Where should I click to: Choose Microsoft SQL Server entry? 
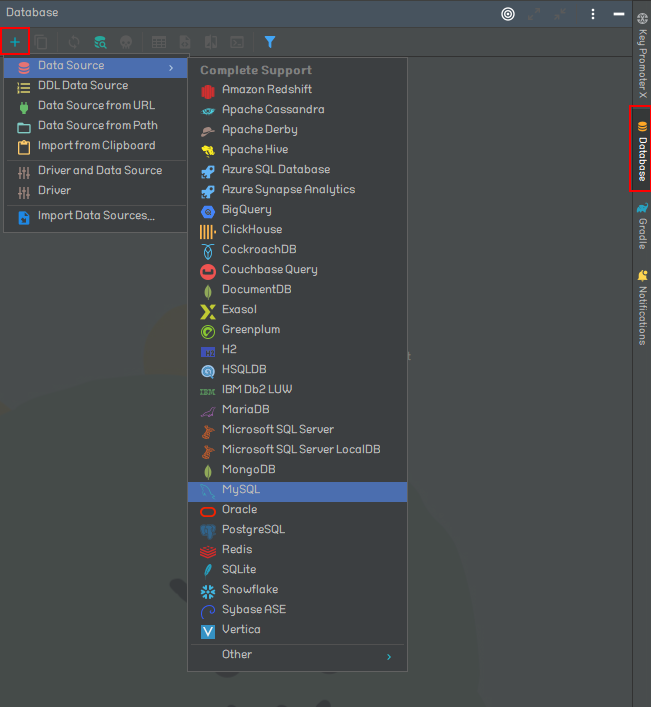tap(298, 430)
